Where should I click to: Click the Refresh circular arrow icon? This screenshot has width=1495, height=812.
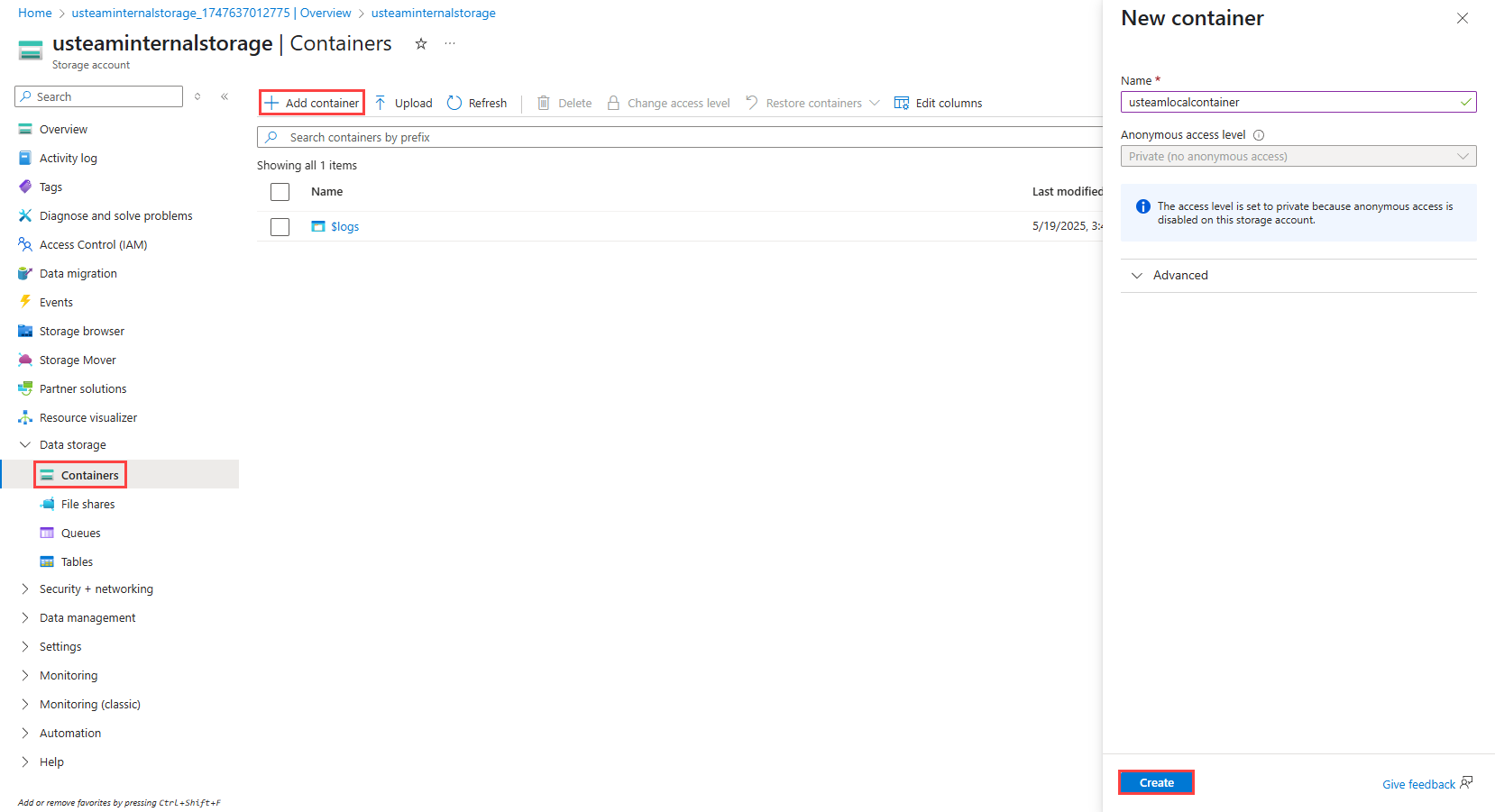pos(454,103)
